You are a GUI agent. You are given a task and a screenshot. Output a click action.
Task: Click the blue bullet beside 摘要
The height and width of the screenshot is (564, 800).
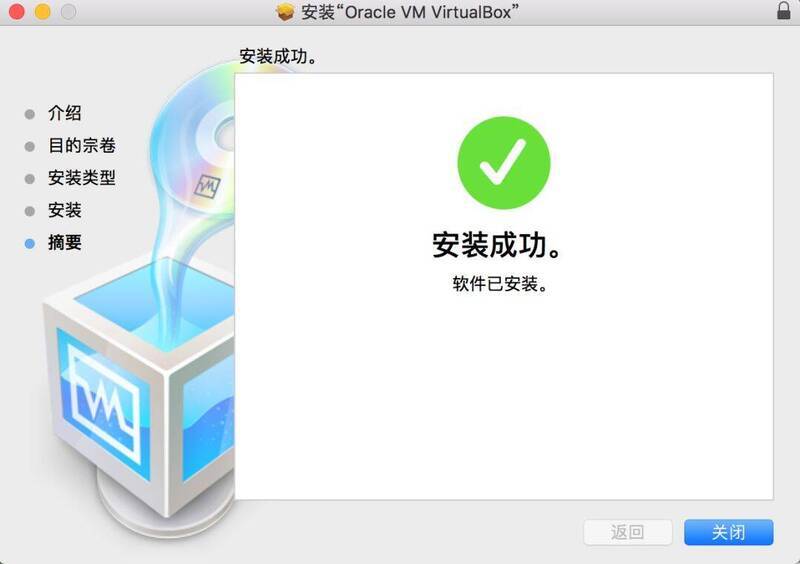(30, 243)
